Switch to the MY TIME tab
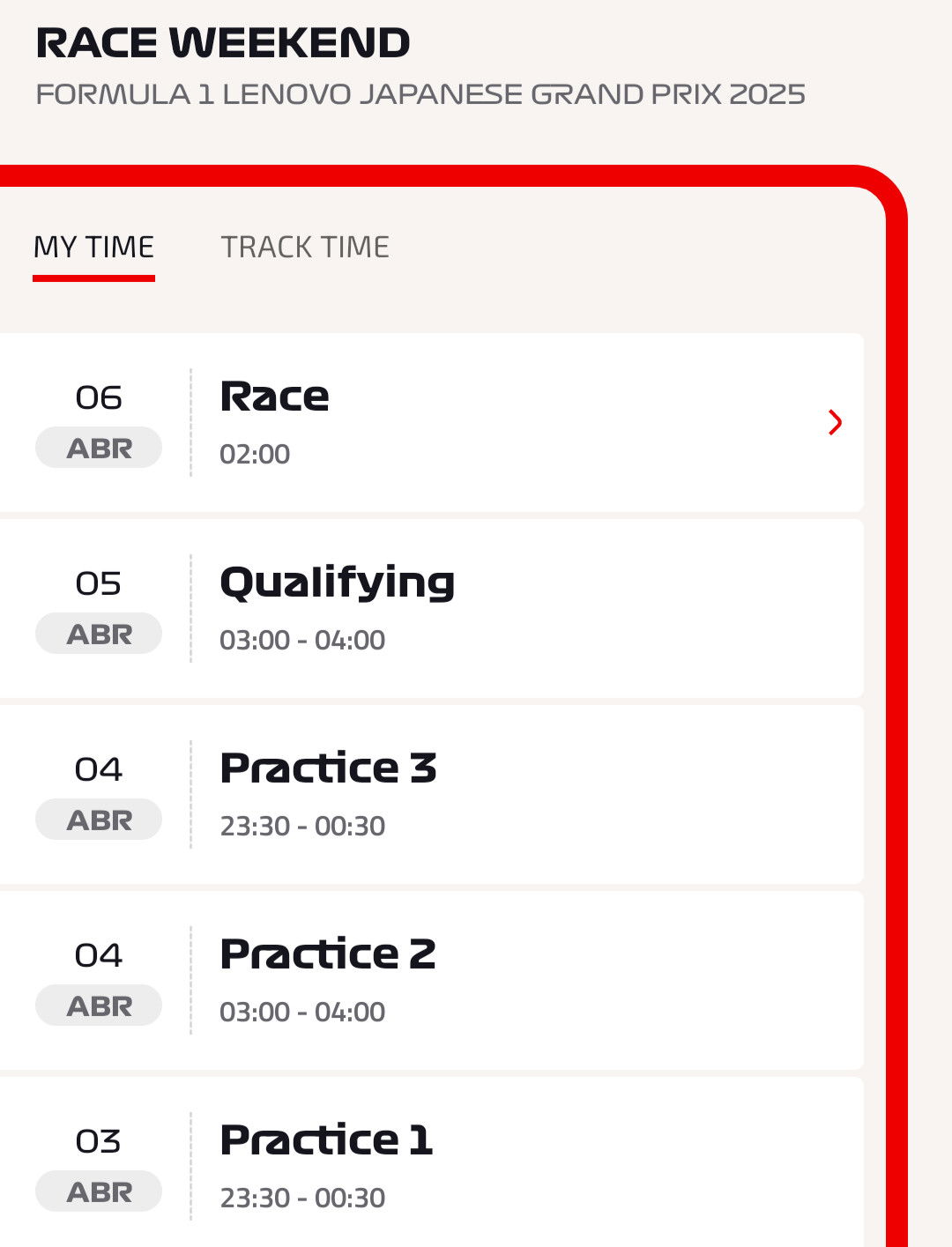This screenshot has height=1247, width=952. coord(93,248)
